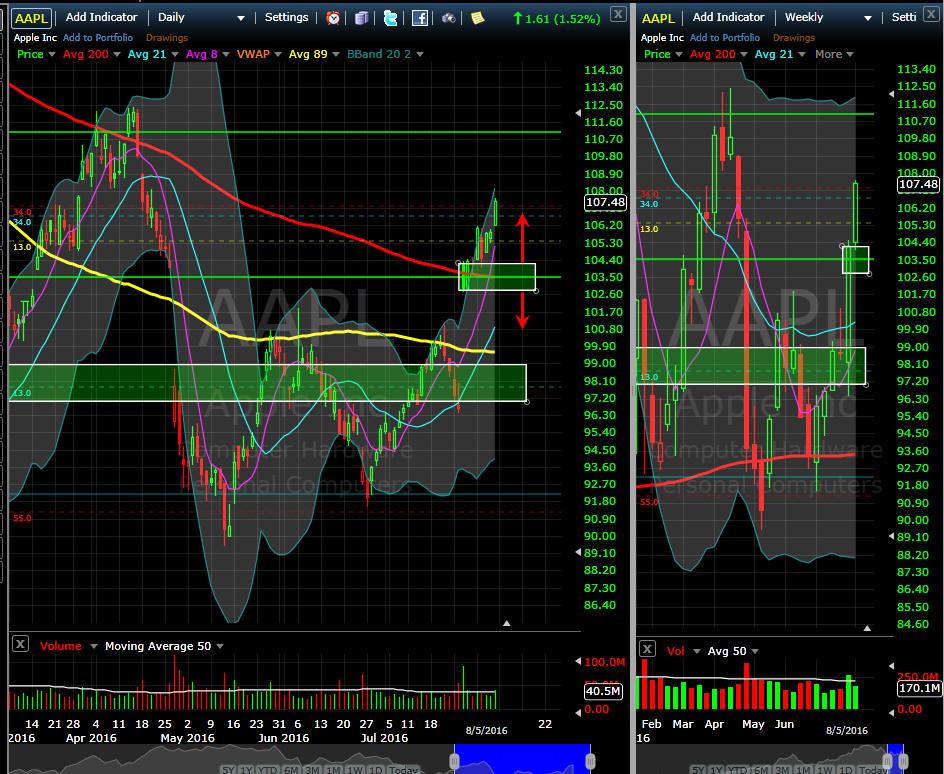Click Add to Portfolio link on daily chart

pyautogui.click(x=98, y=38)
